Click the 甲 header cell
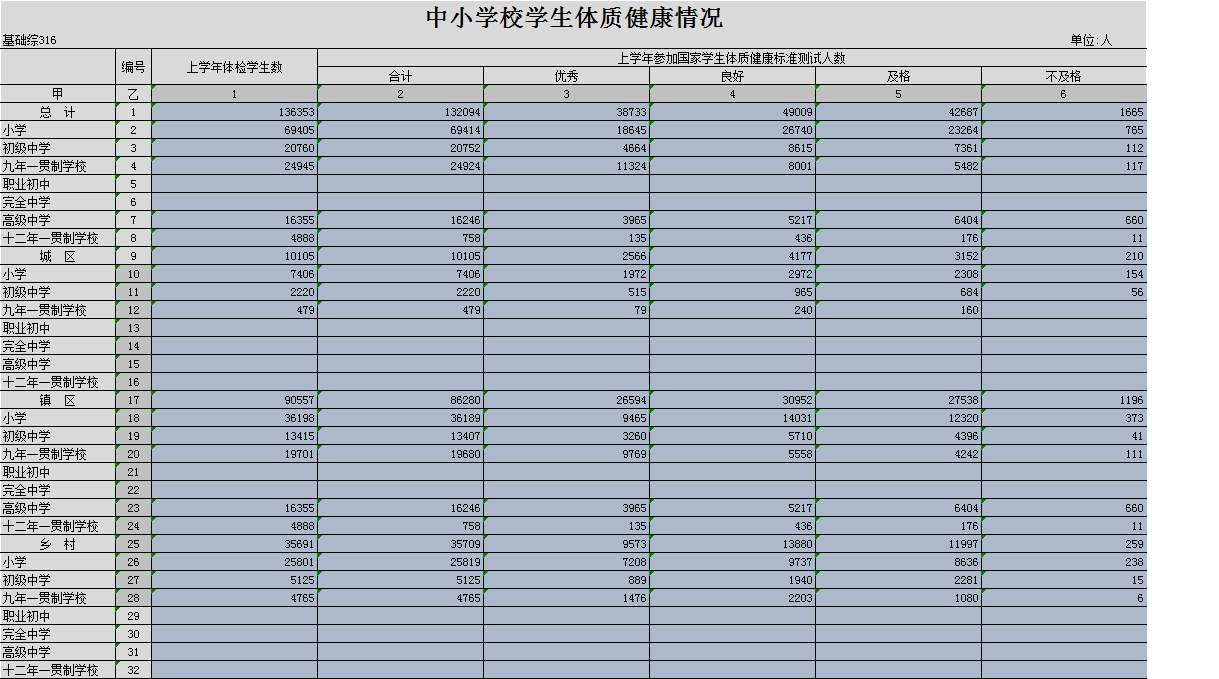The width and height of the screenshot is (1219, 679). click(x=58, y=94)
